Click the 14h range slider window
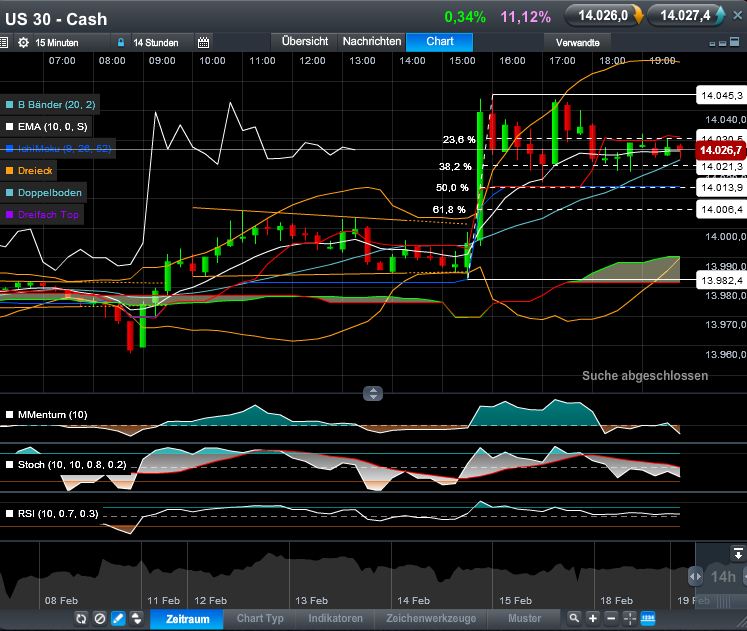 pos(721,577)
